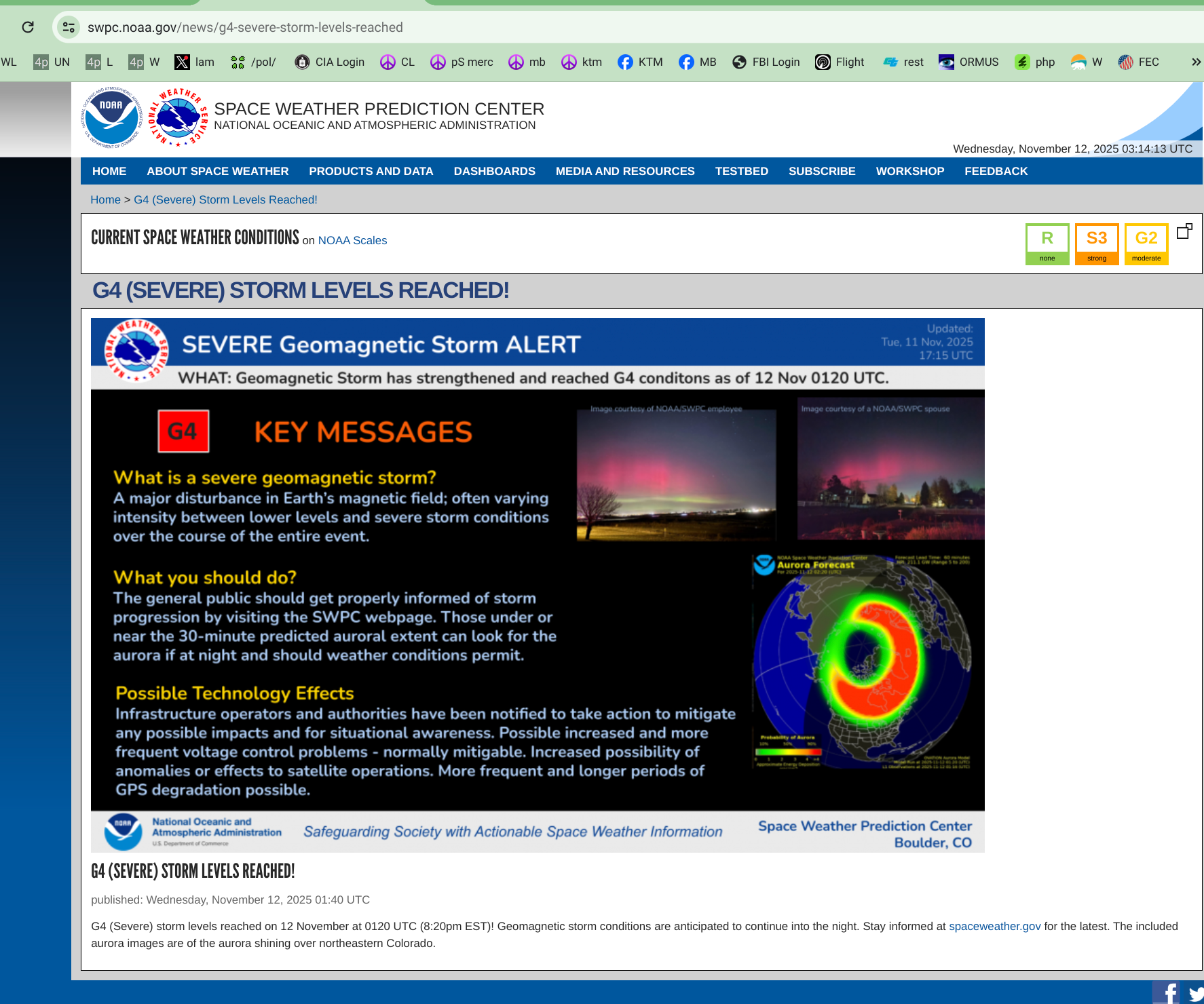
Task: Follow the spaceweather.gov link
Action: (994, 927)
